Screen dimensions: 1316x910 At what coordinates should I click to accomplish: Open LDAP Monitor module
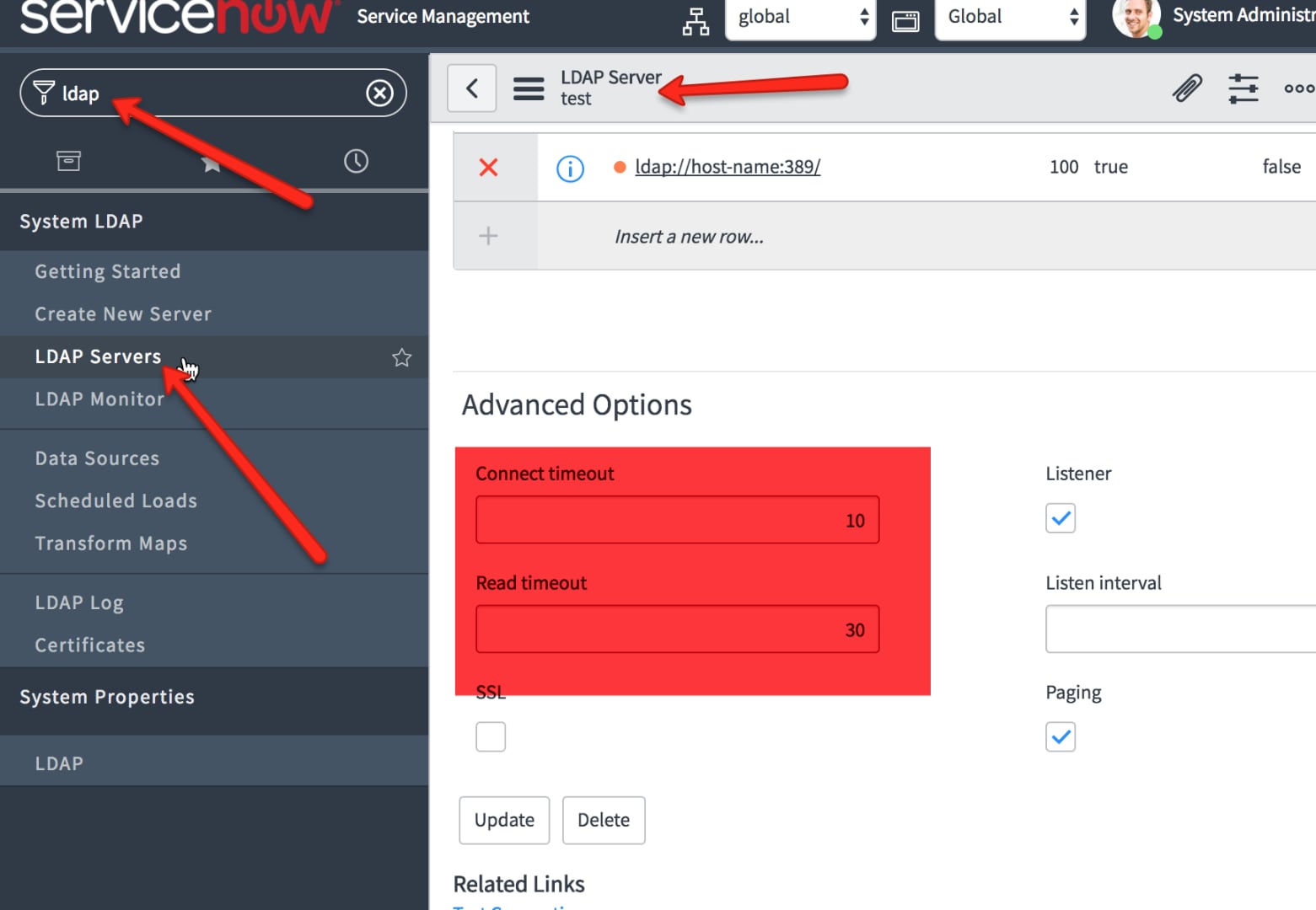pos(99,399)
